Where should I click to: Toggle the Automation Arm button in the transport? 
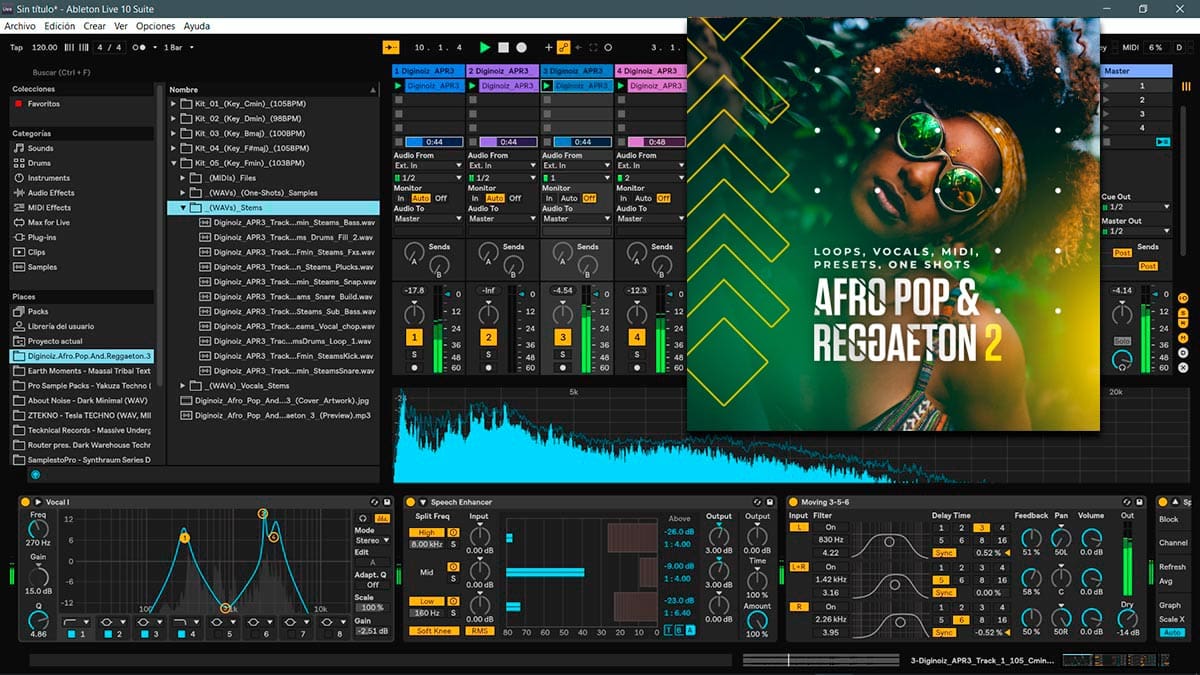coord(563,47)
